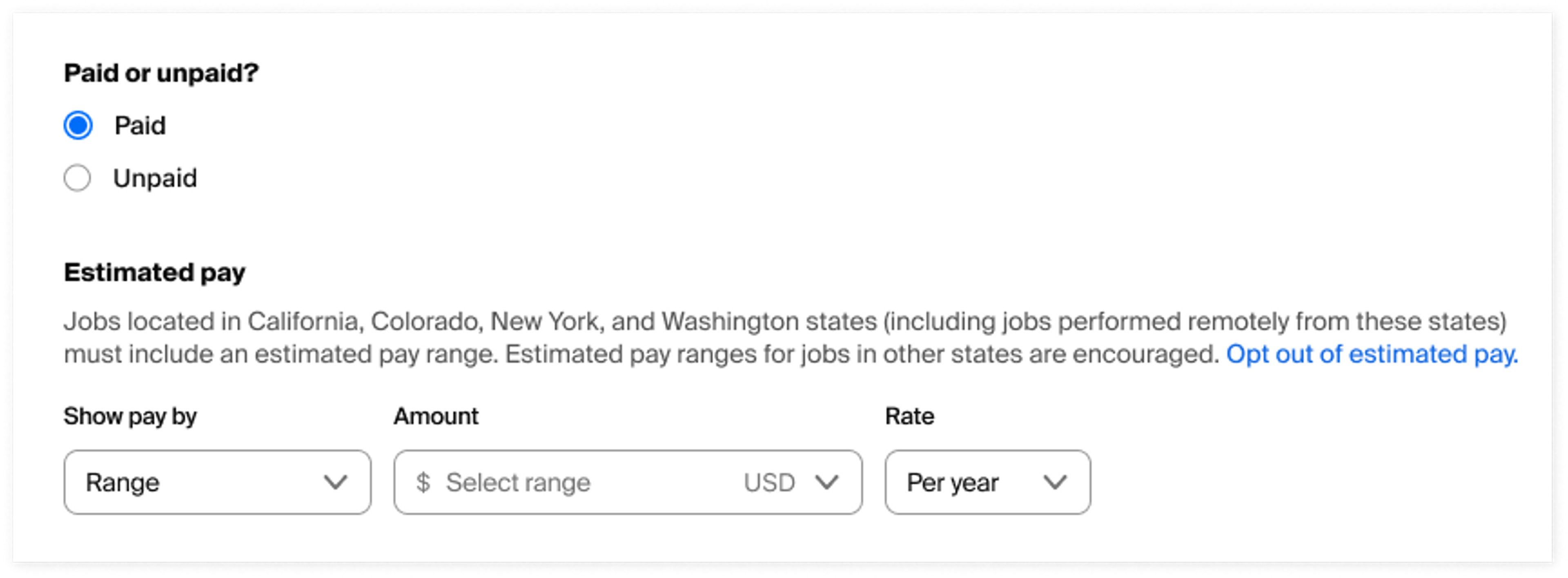
Task: Click the chevron on the Rate dropdown
Action: pos(1054,482)
